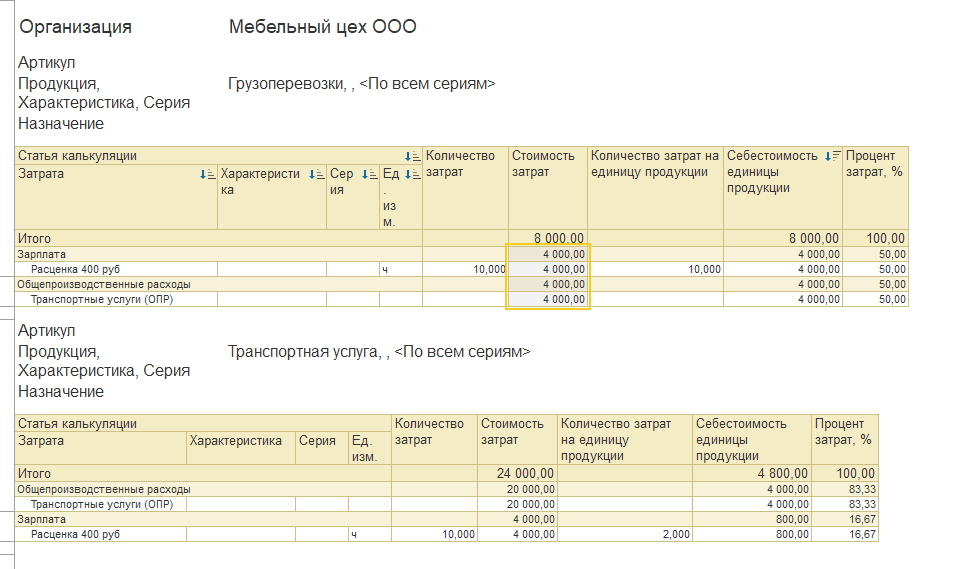Viewport: 971px width, 569px height.
Task: Click 'Расценка 400 руб' row in Грузоперевозки table
Action: [76, 269]
